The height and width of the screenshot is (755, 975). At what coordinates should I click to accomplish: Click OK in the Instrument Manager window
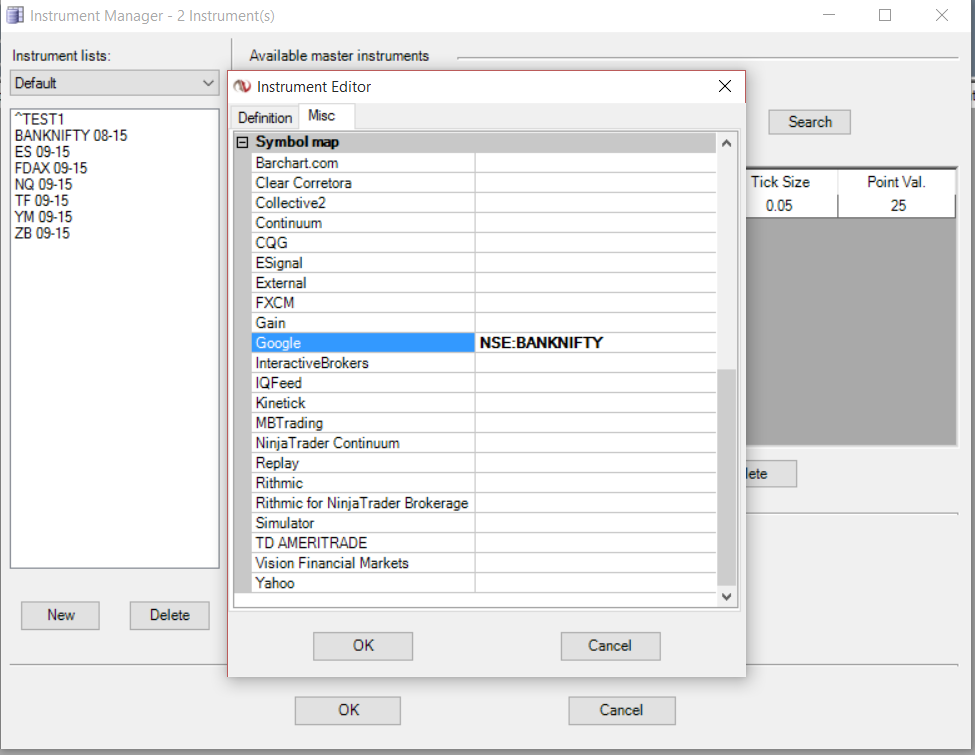348,710
